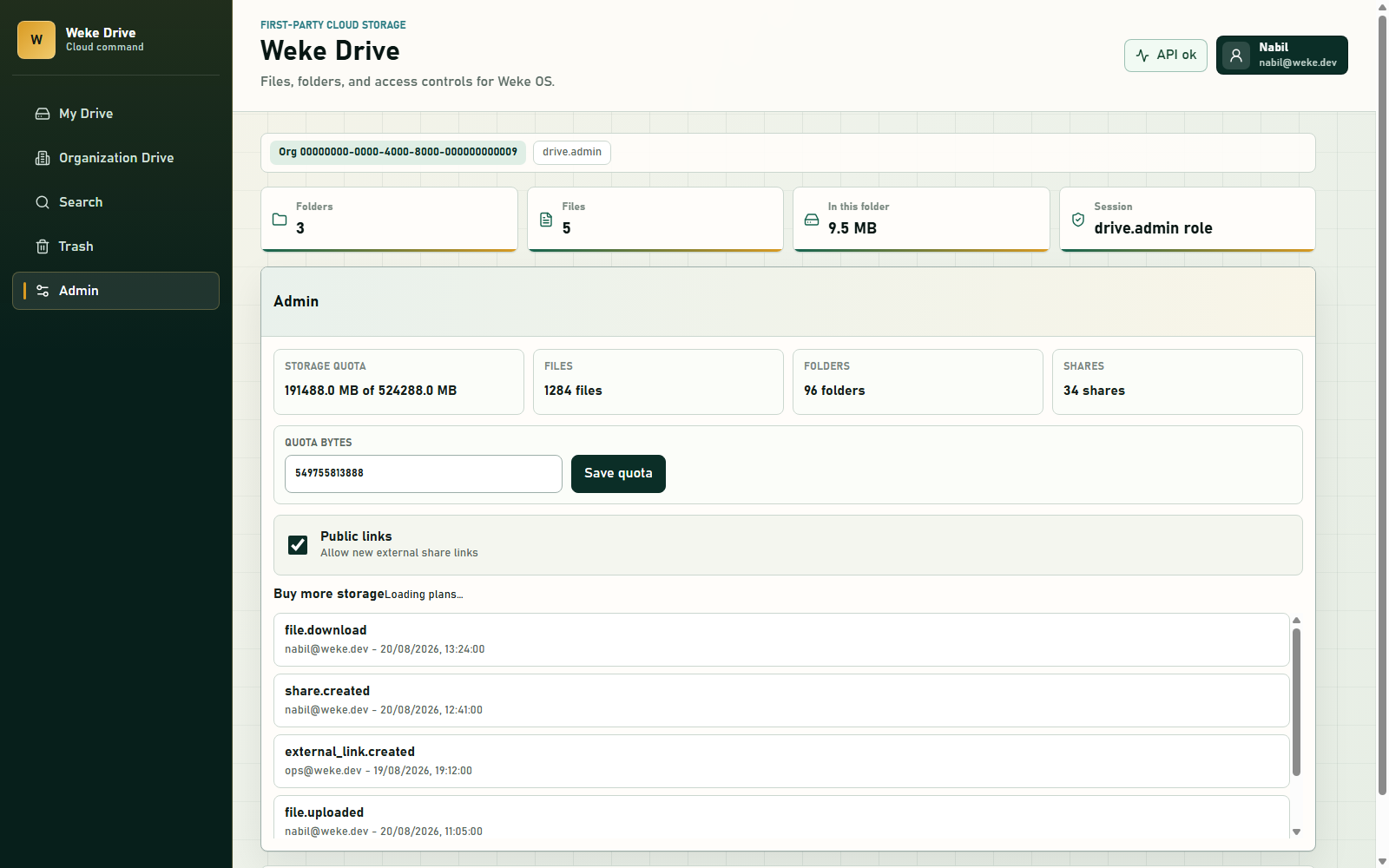Click the Loading plans text
Screen dimensions: 1389x868
(424, 595)
